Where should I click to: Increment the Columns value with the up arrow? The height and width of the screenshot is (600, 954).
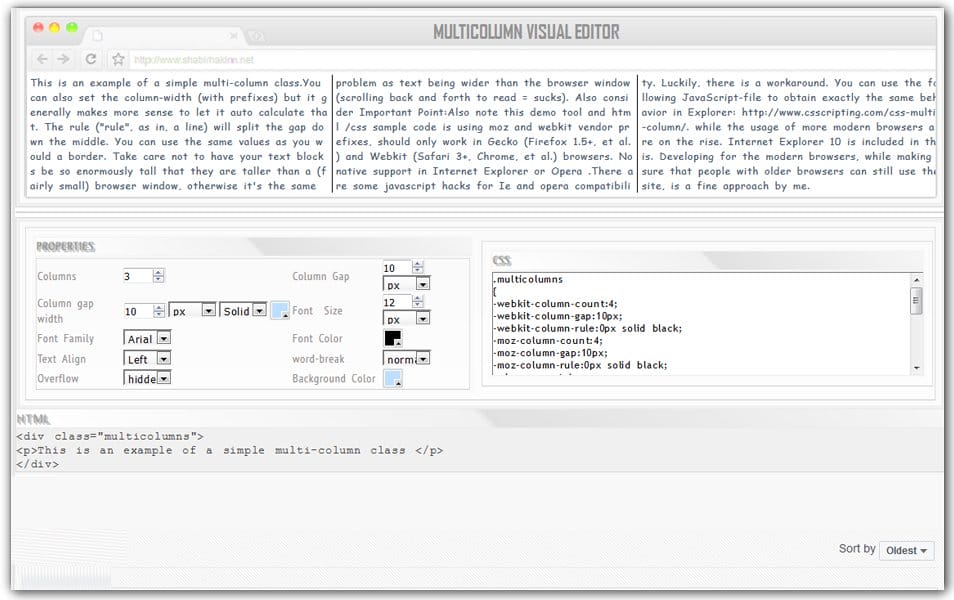158,272
